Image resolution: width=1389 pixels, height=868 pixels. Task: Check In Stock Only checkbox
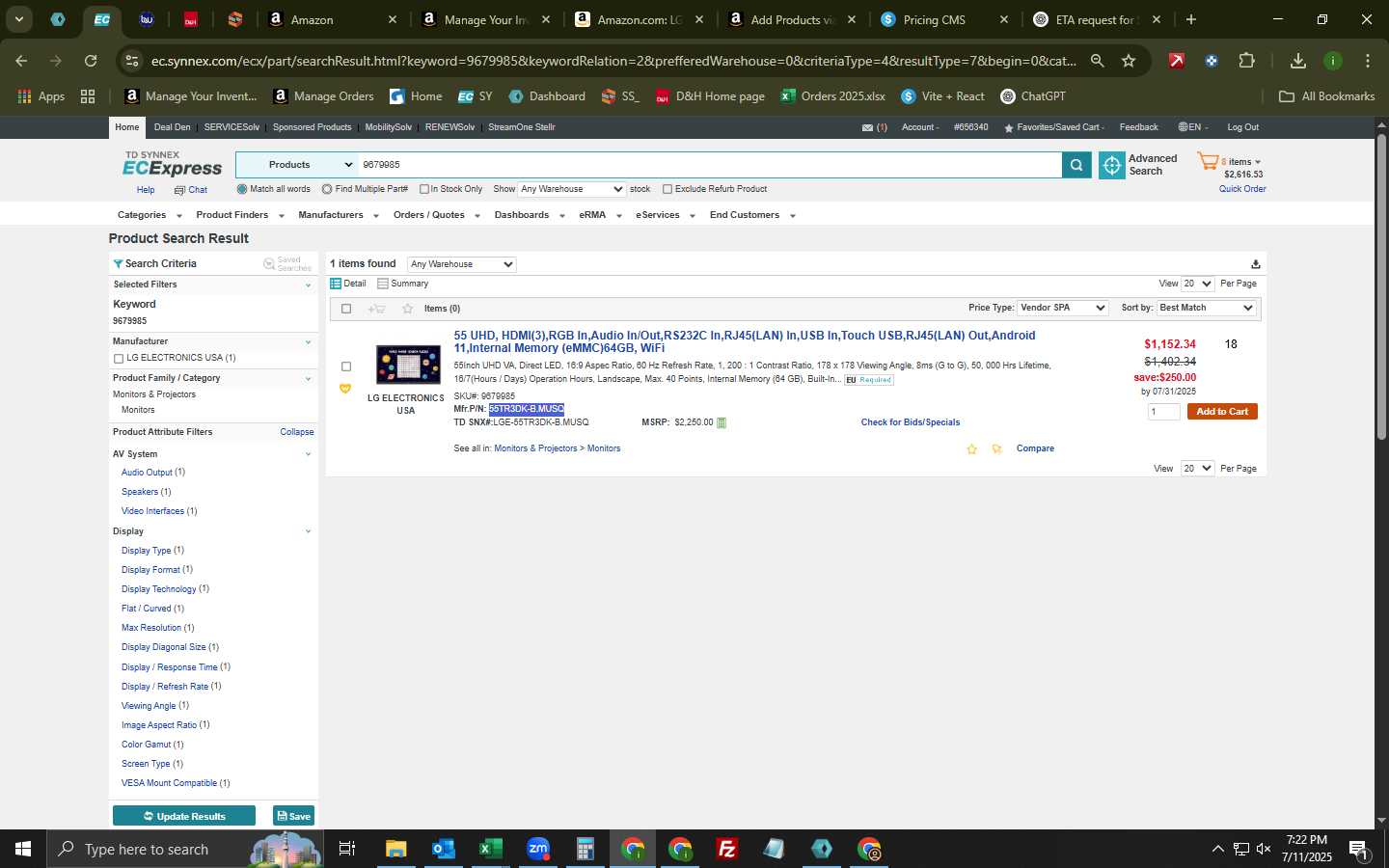point(423,189)
